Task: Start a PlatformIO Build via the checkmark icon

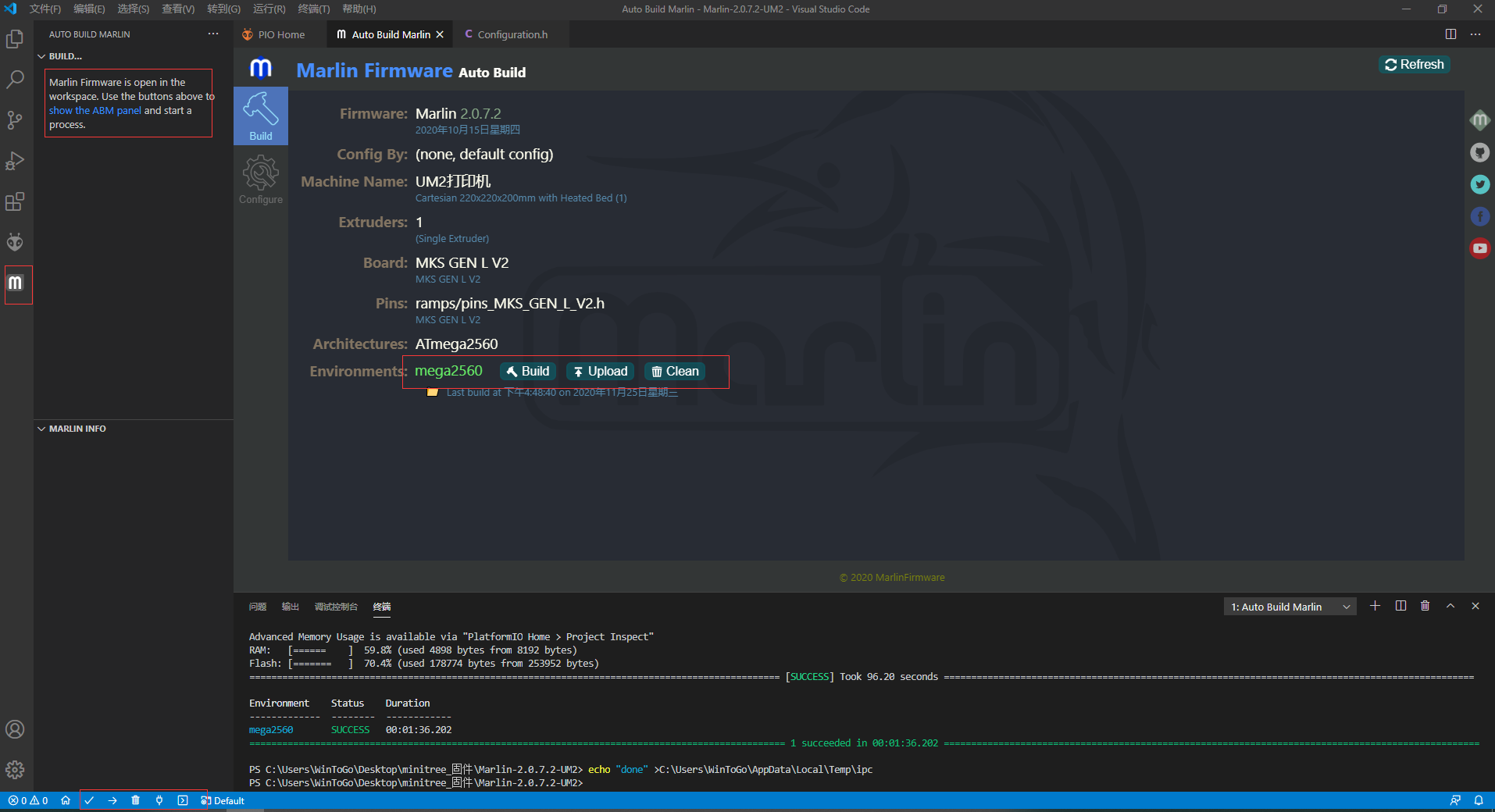Action: pos(89,800)
